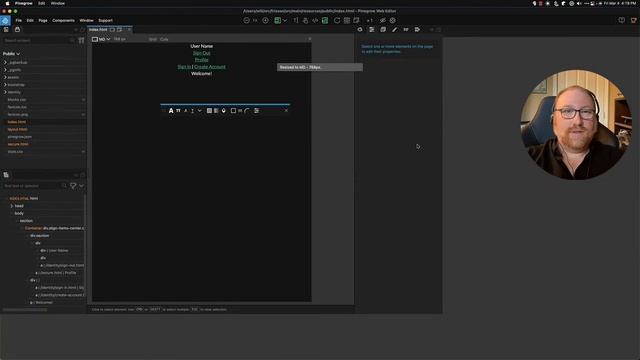This screenshot has width=640, height=360.
Task: Expand the head node in tree
Action: pyautogui.click(x=12, y=206)
